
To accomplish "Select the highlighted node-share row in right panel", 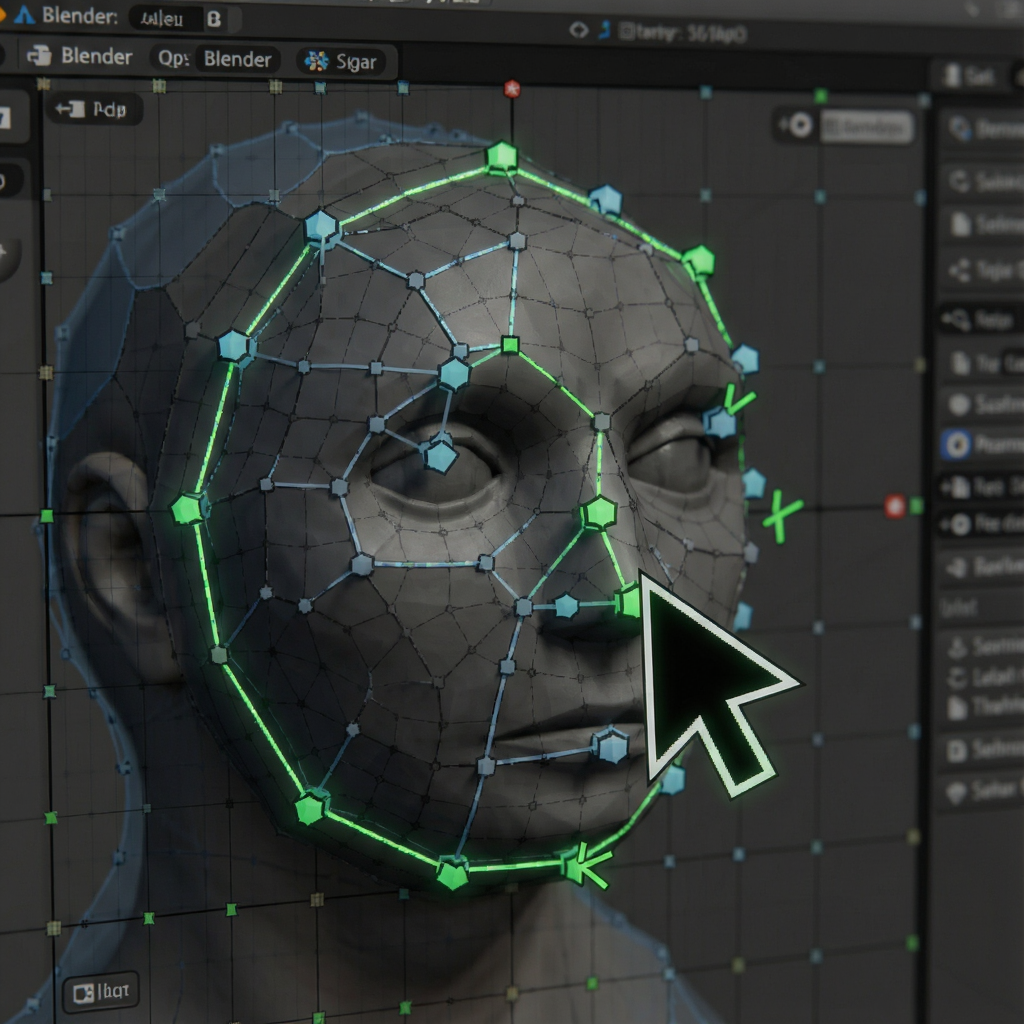I will click(x=981, y=319).
